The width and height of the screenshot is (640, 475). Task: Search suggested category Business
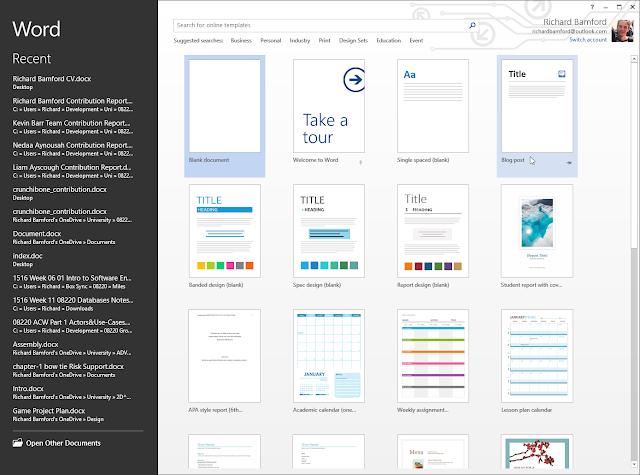point(241,40)
